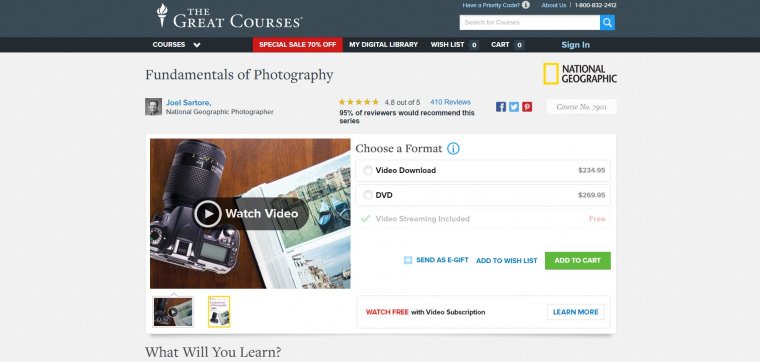
Task: Click the search magnifier button
Action: pyautogui.click(x=607, y=22)
